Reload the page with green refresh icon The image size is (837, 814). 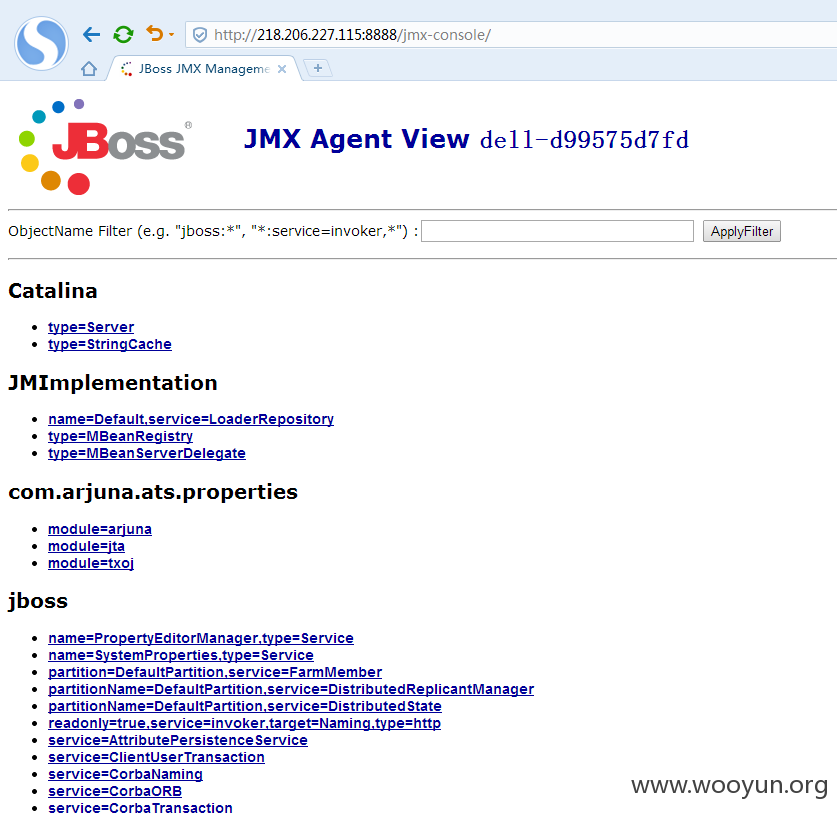tap(123, 35)
